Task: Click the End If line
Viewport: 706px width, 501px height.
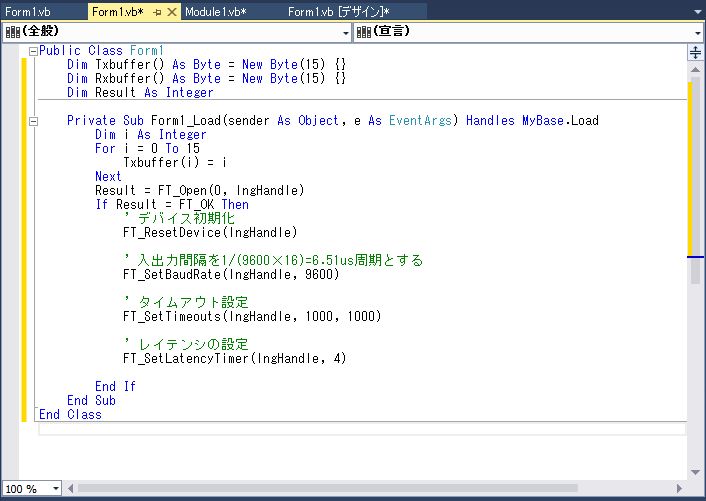Action: (x=115, y=386)
